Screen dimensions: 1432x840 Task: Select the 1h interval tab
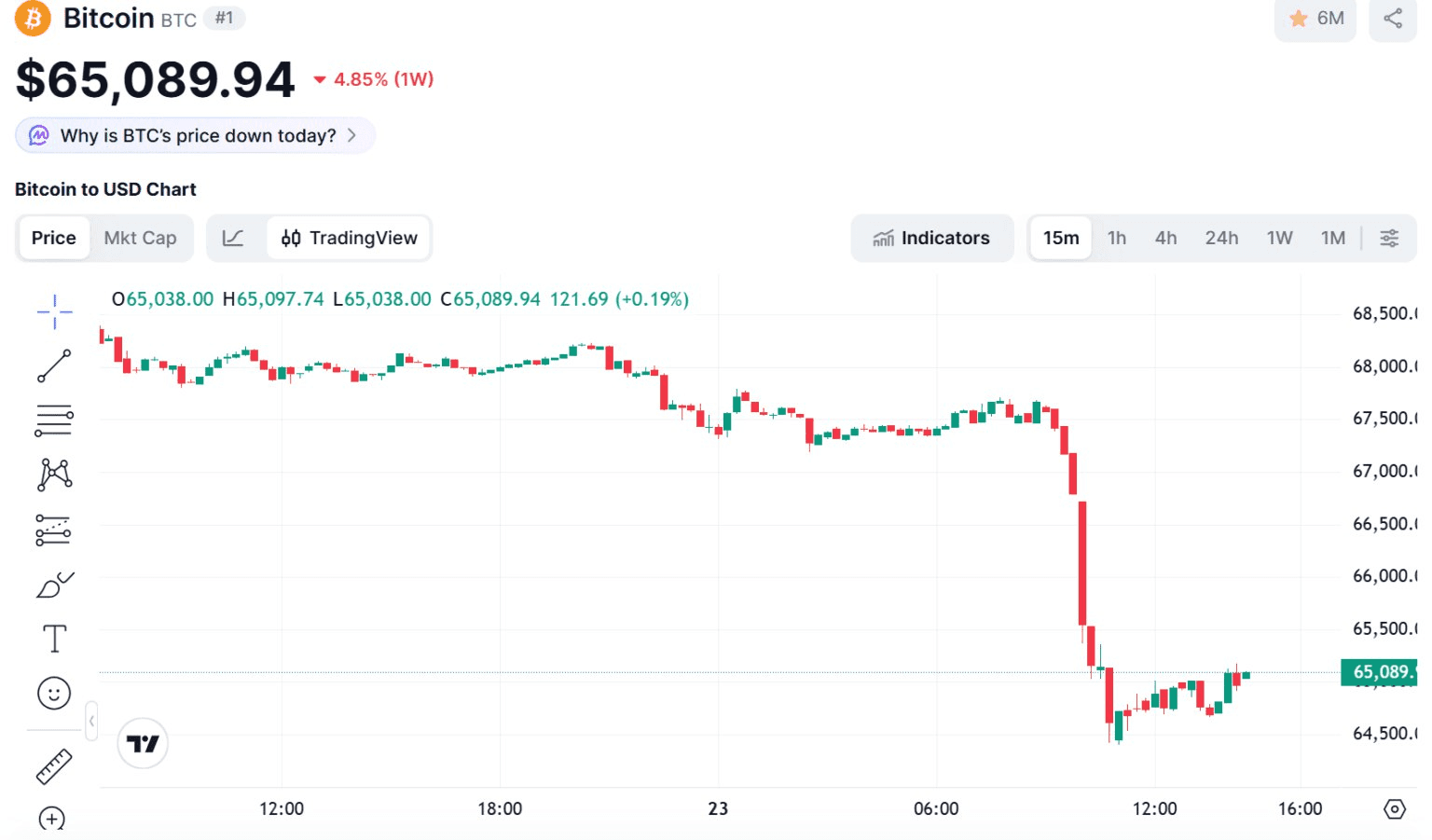tap(1116, 238)
